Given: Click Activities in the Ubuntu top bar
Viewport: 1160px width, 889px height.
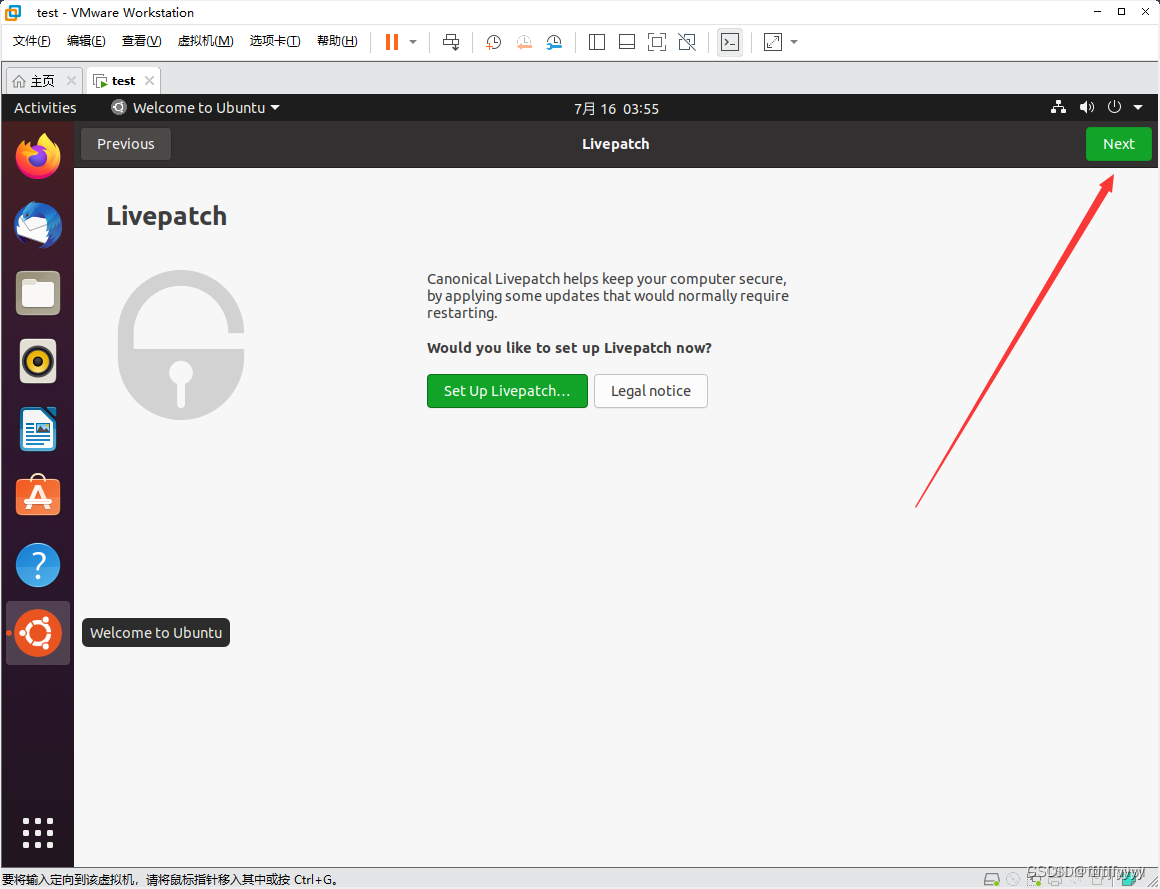Looking at the screenshot, I should coord(45,108).
